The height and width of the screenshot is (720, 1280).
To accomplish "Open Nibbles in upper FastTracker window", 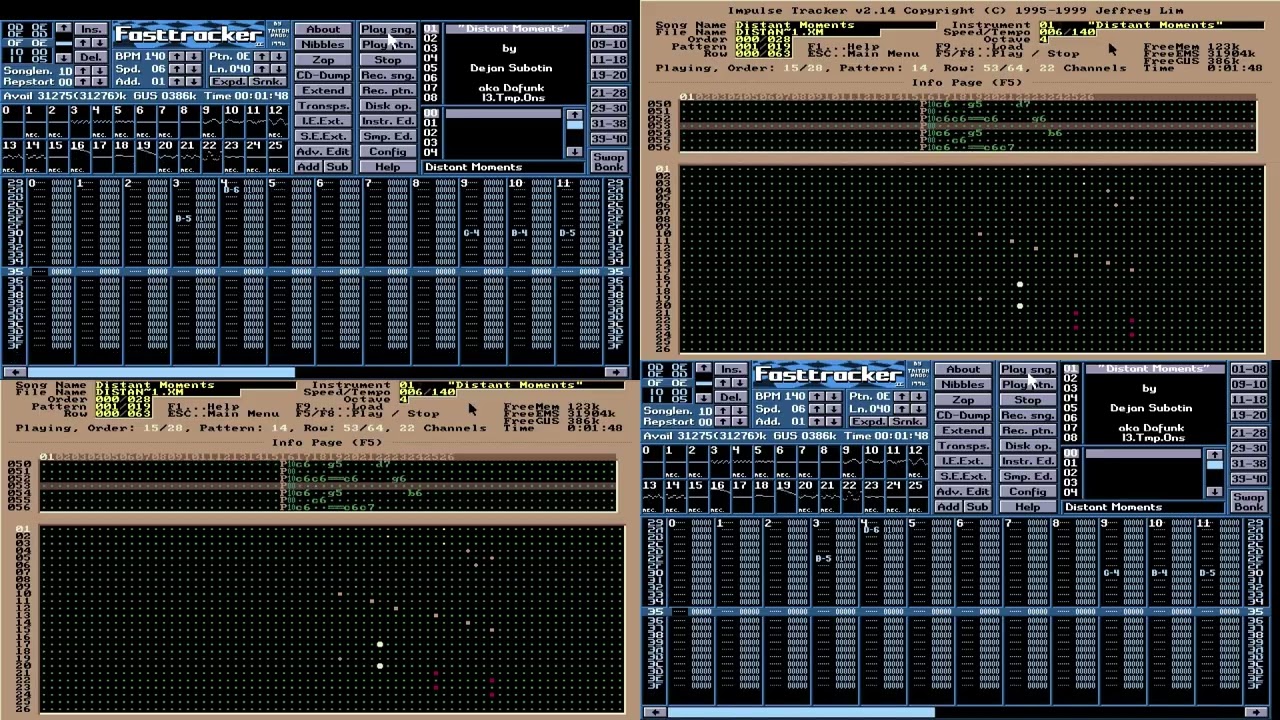I will click(x=323, y=44).
